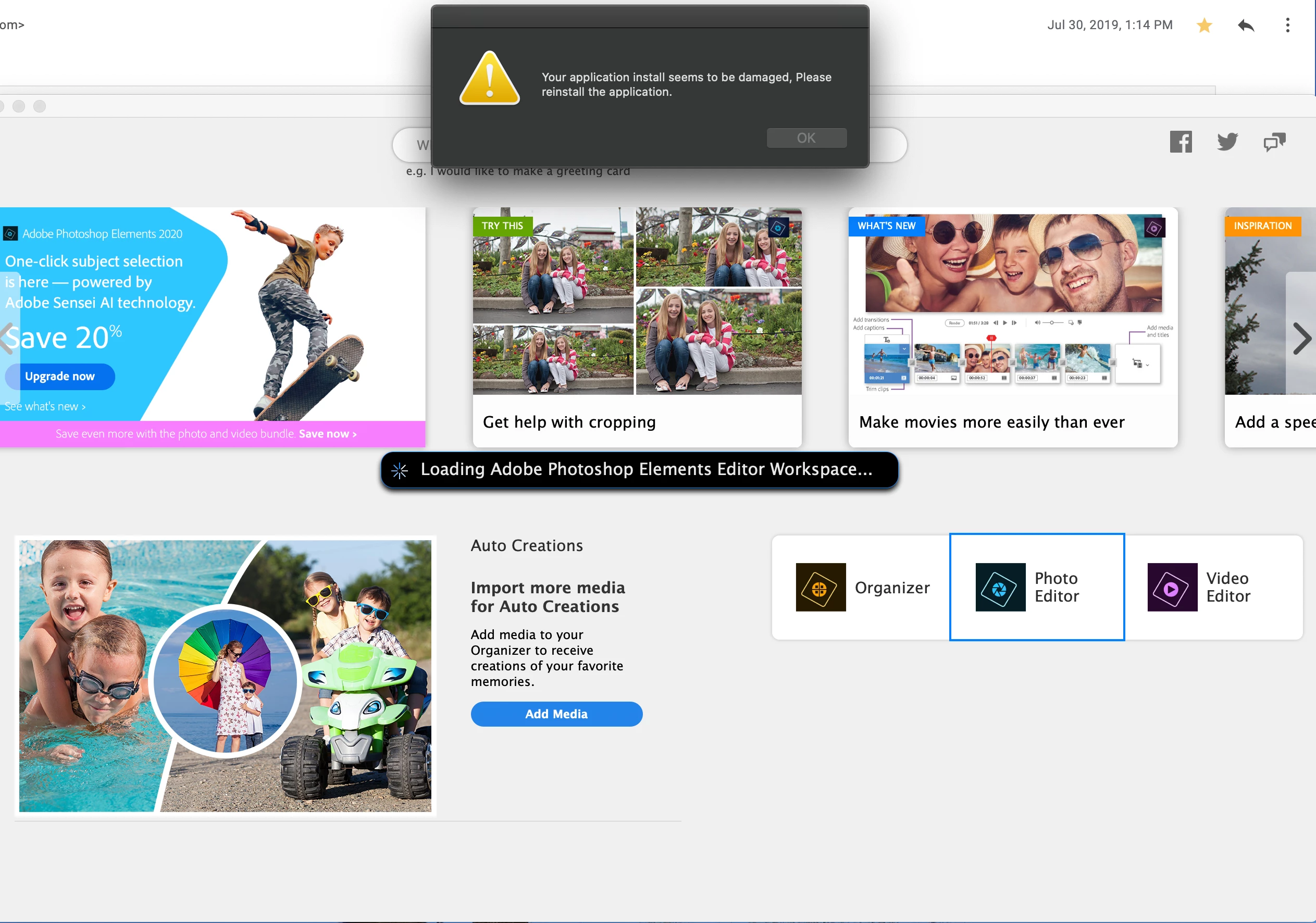Launch the Video Editor icon
The image size is (1316, 923).
pyautogui.click(x=1172, y=587)
